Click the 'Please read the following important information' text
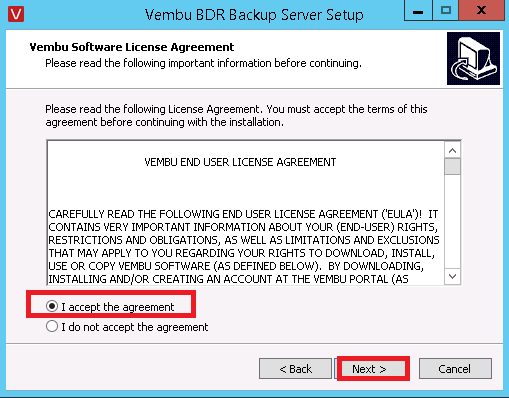 [203, 63]
